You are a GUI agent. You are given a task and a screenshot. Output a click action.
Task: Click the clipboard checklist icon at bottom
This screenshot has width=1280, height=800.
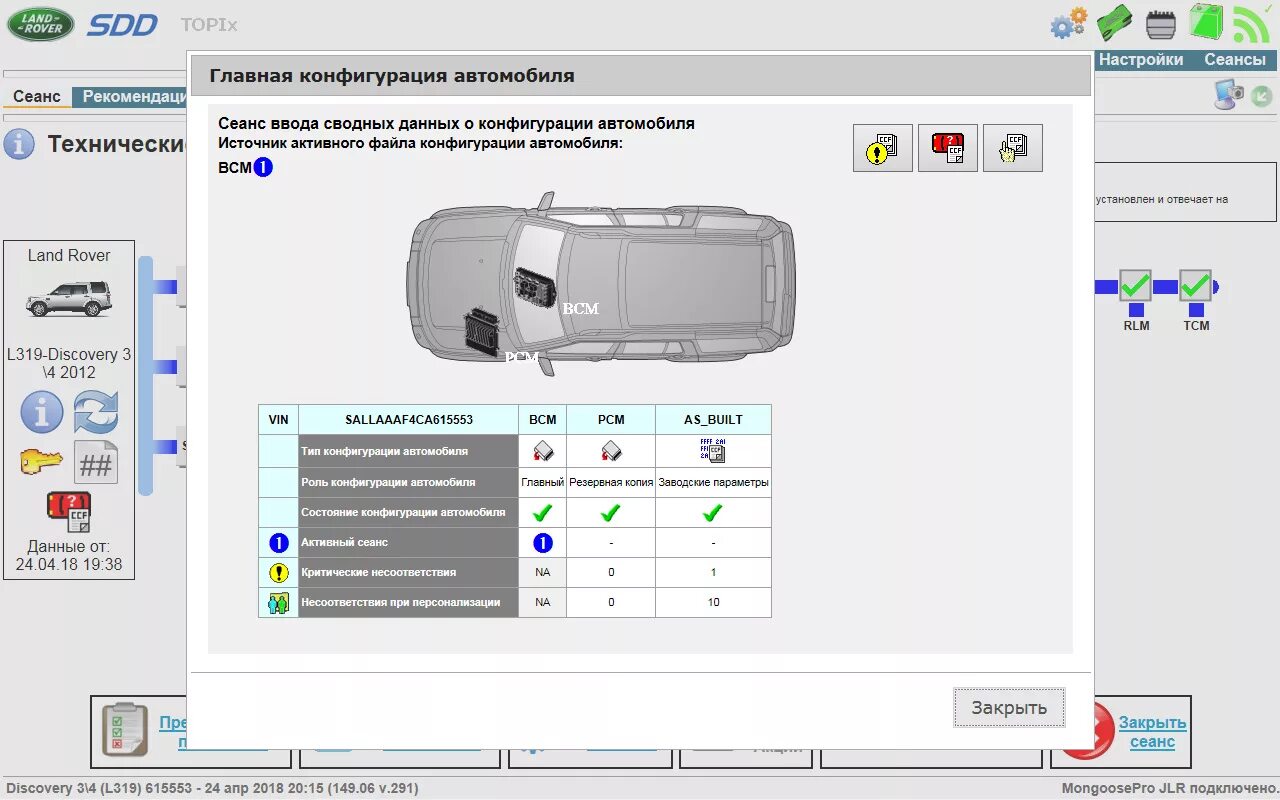tap(125, 729)
